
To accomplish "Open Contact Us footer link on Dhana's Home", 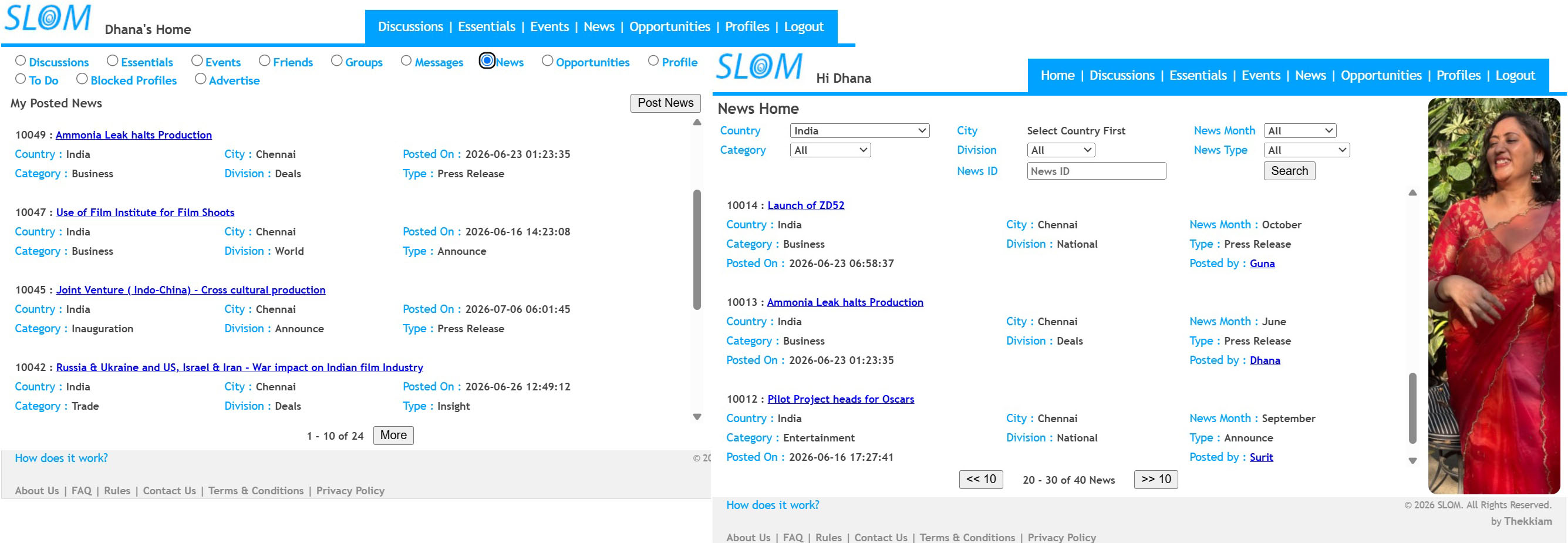I will click(169, 491).
